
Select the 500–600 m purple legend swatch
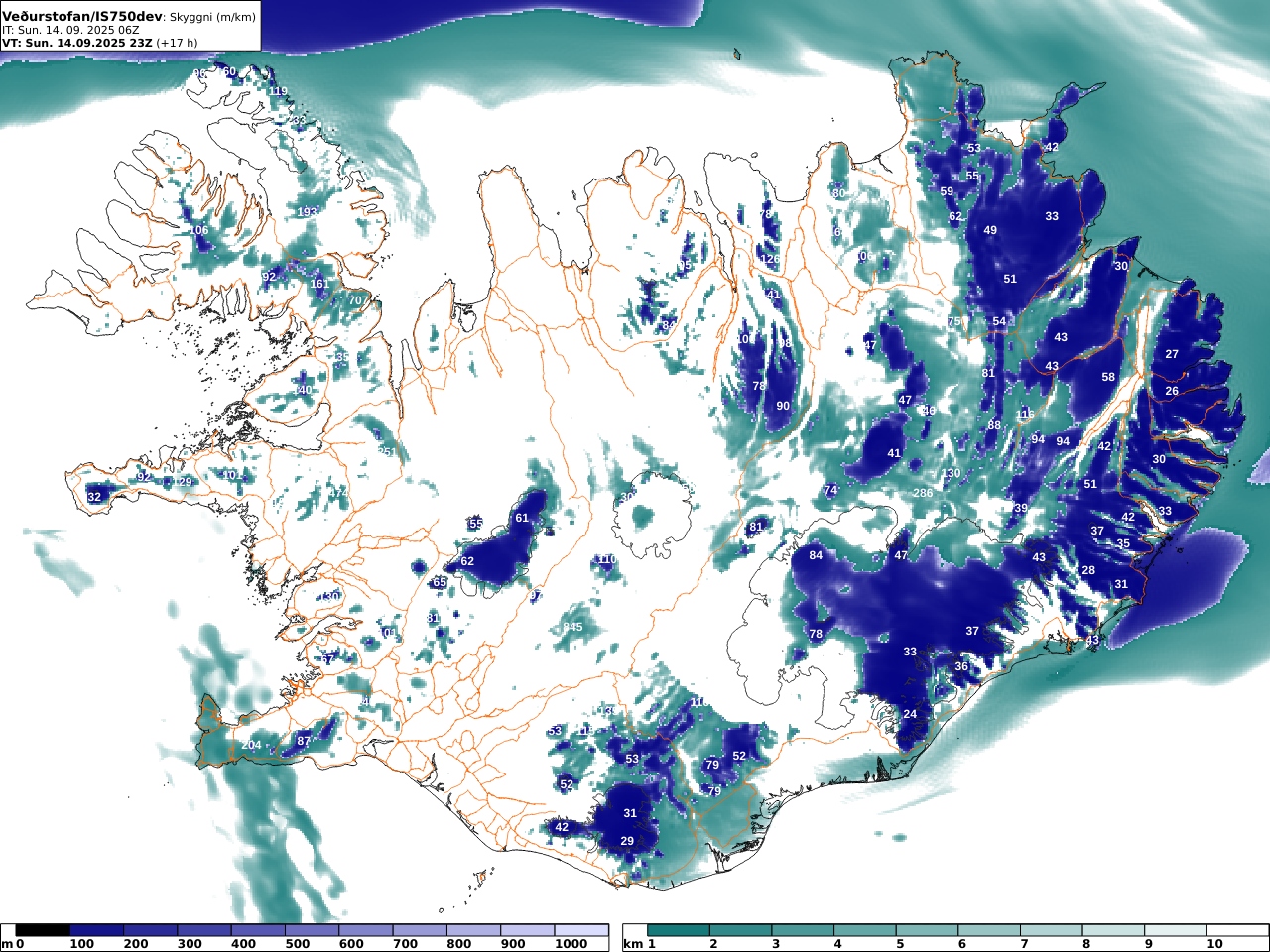click(312, 930)
